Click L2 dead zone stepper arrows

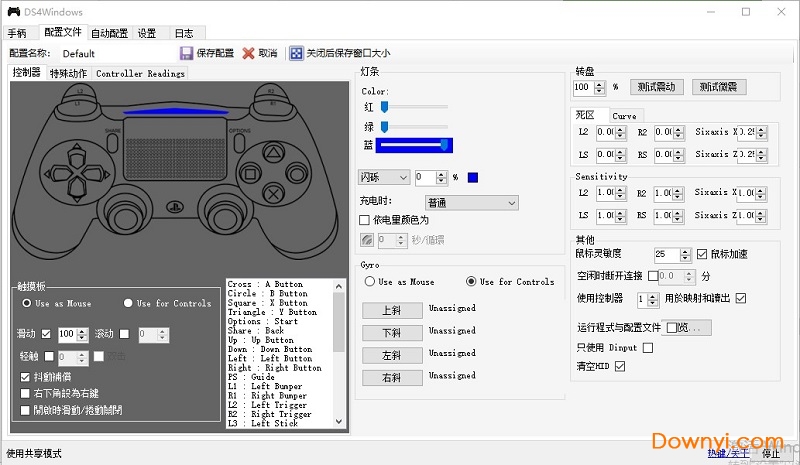point(620,133)
